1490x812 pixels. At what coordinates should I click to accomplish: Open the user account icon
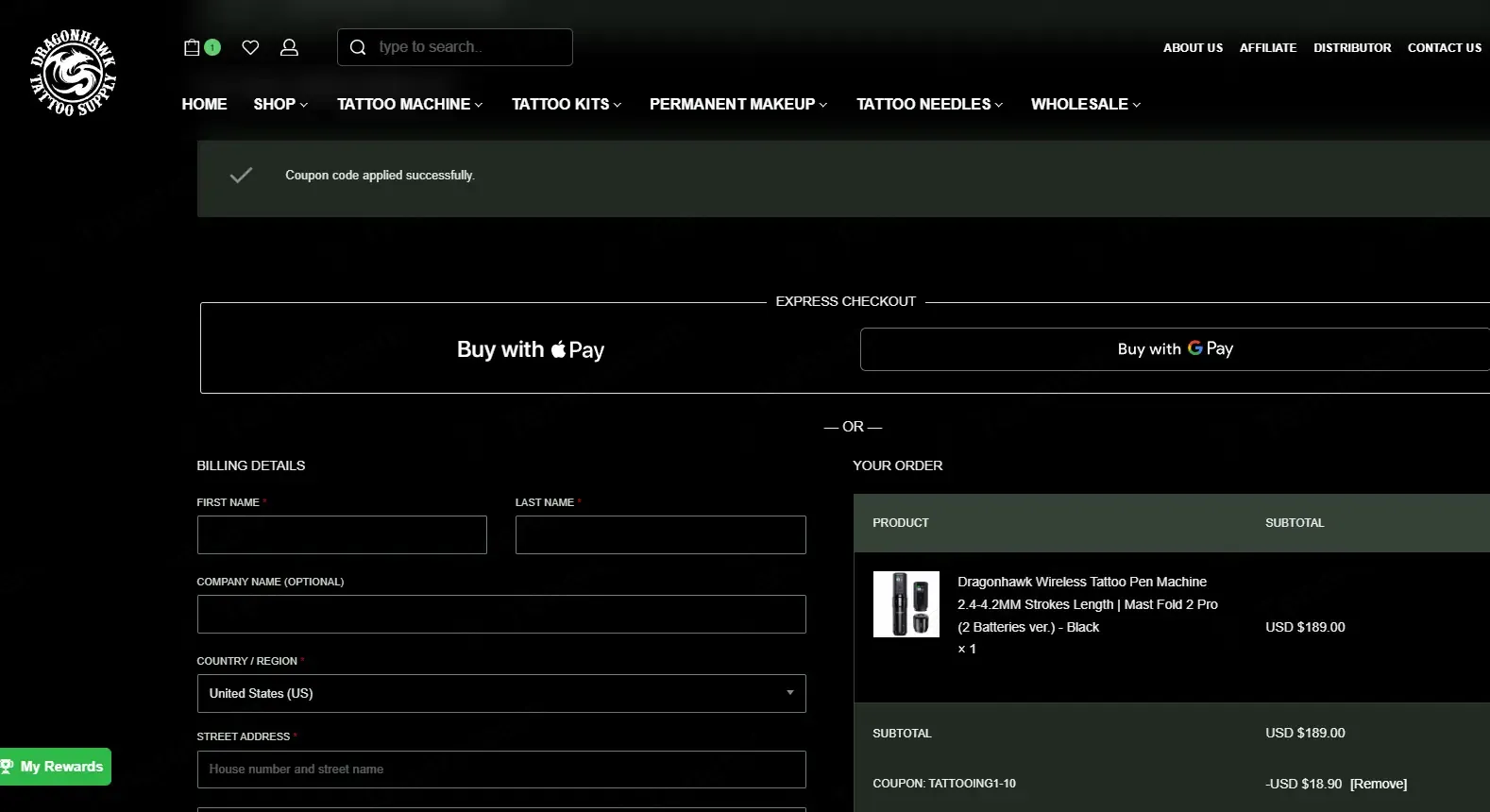coord(289,47)
